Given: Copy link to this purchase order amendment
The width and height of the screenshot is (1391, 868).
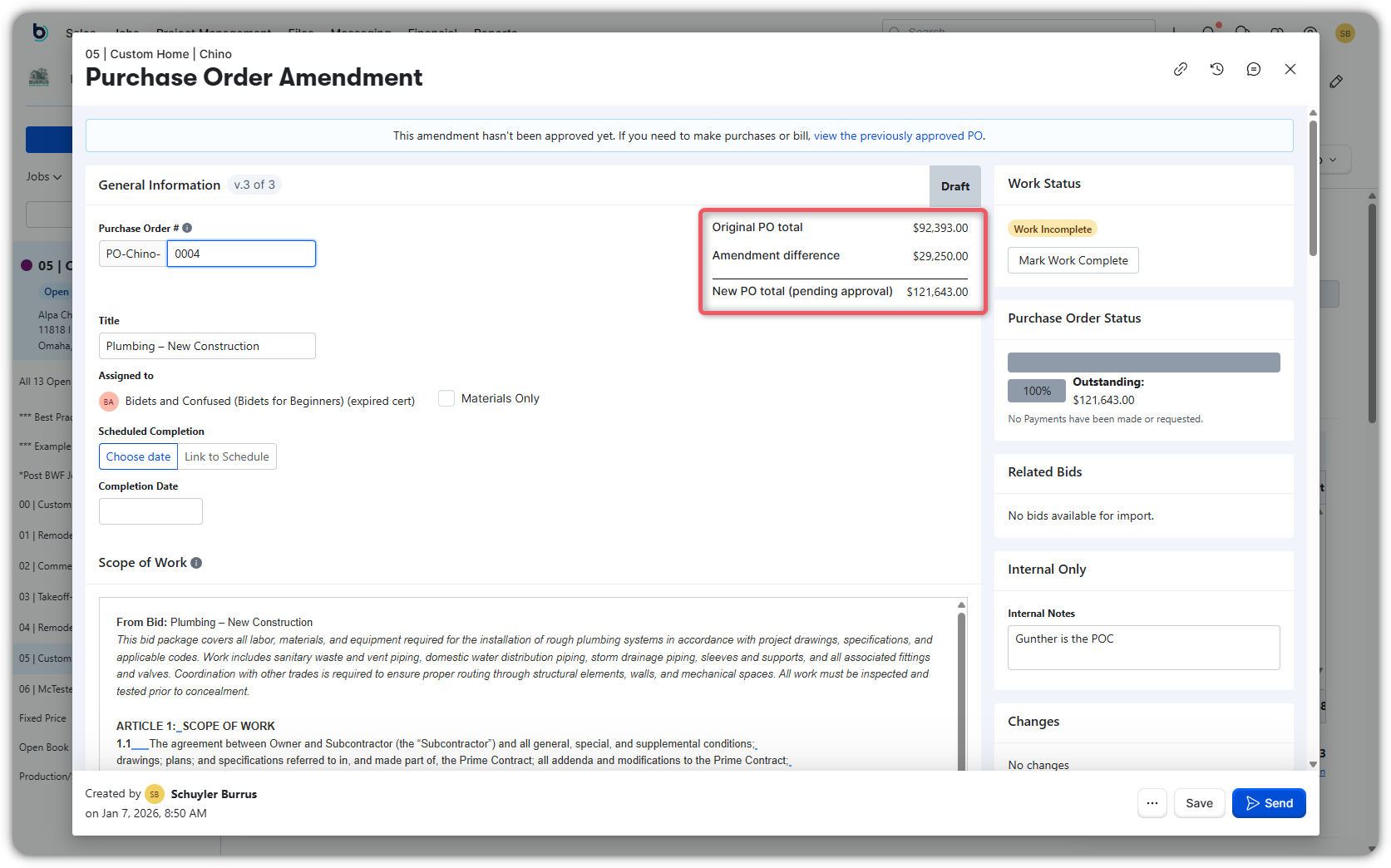Looking at the screenshot, I should point(1180,69).
